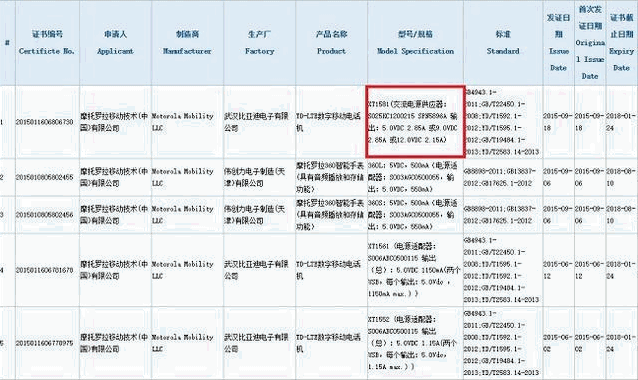Click the Original Issue Date header
The height and width of the screenshot is (380, 638).
[590, 43]
